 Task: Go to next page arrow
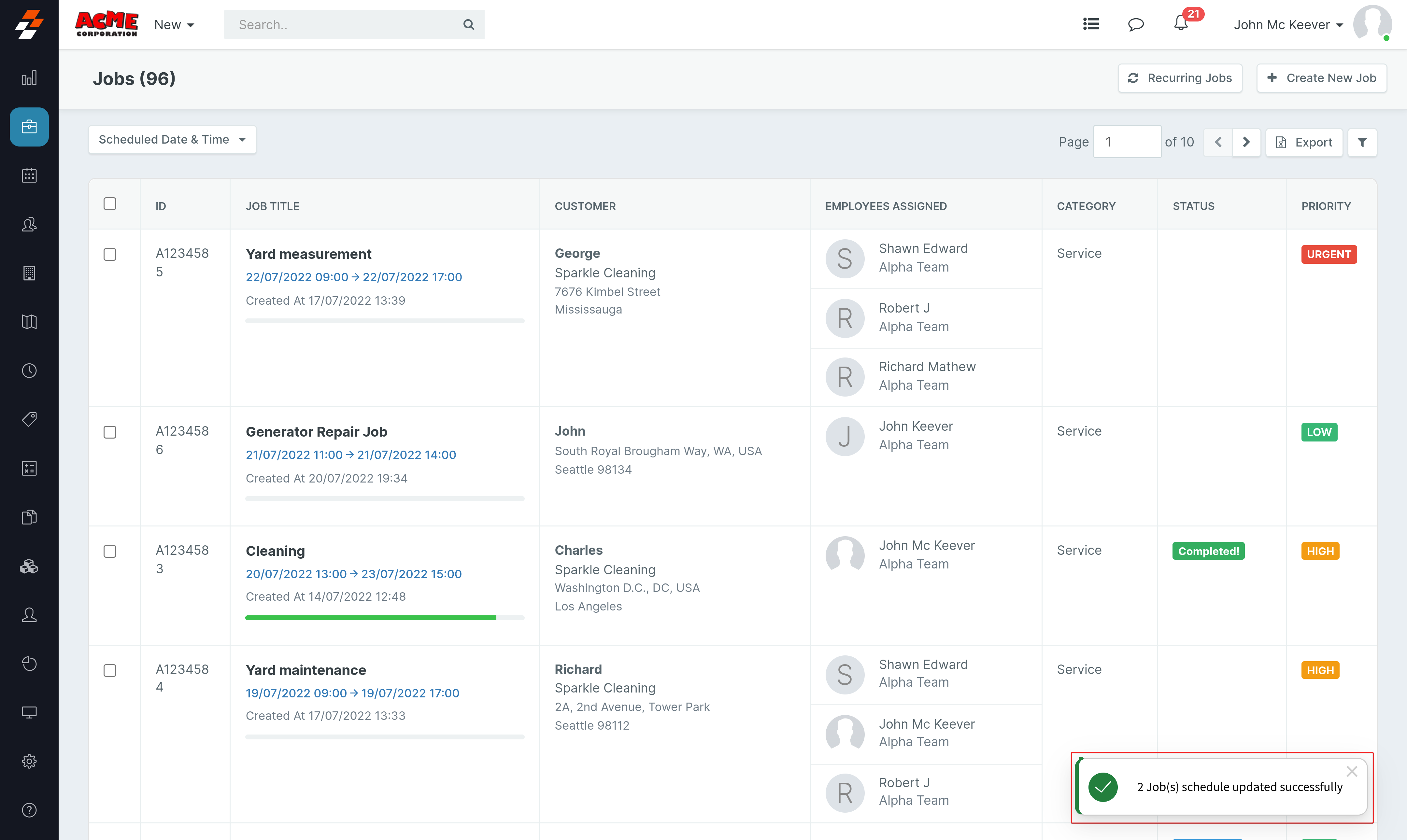(x=1246, y=142)
